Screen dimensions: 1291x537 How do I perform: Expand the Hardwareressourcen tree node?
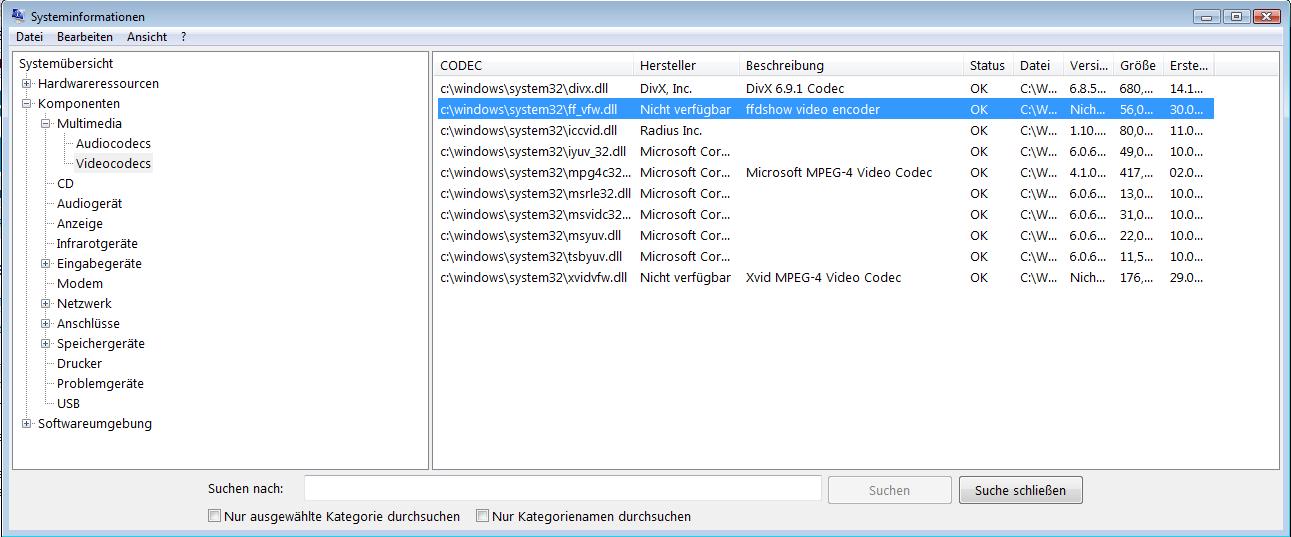click(x=27, y=84)
